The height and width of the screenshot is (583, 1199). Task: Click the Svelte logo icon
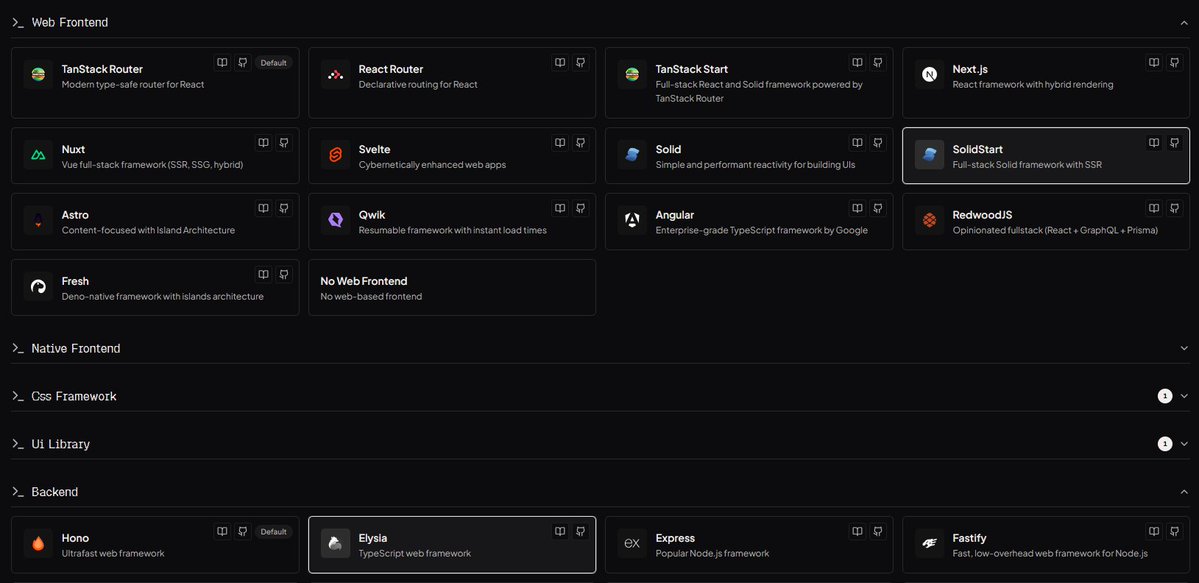click(335, 155)
